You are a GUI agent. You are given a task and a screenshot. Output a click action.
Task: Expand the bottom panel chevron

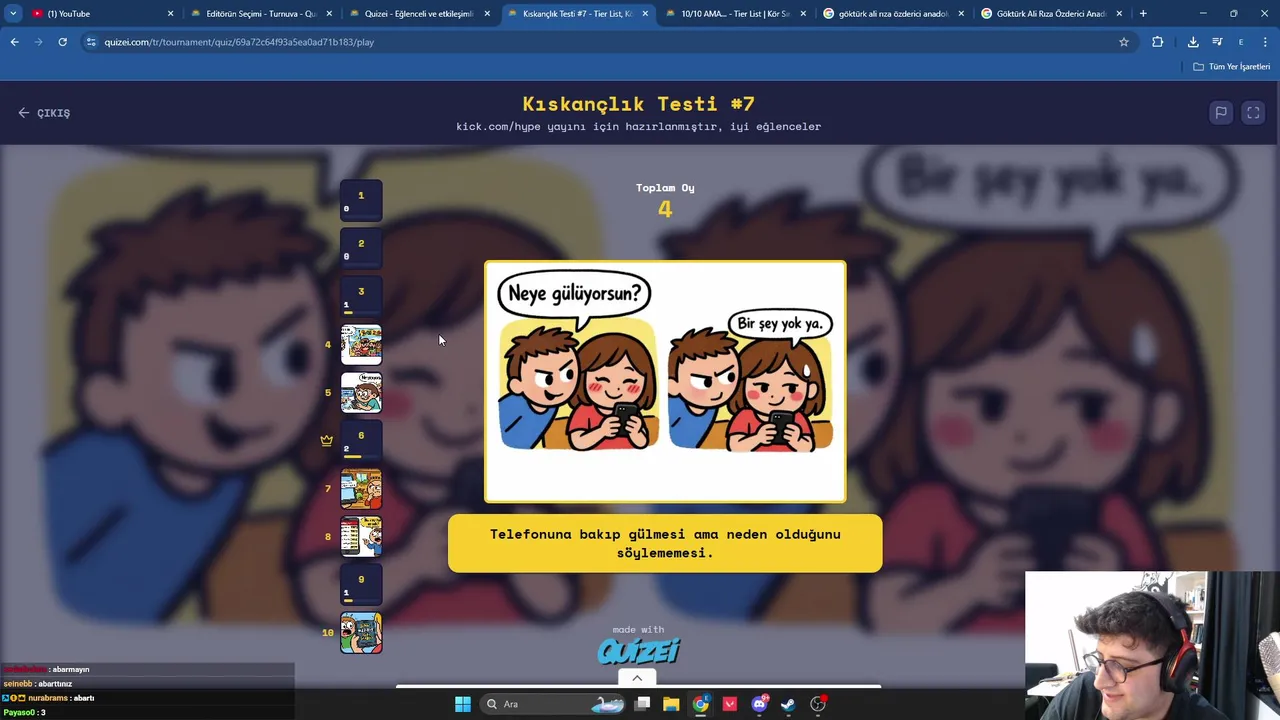click(637, 678)
